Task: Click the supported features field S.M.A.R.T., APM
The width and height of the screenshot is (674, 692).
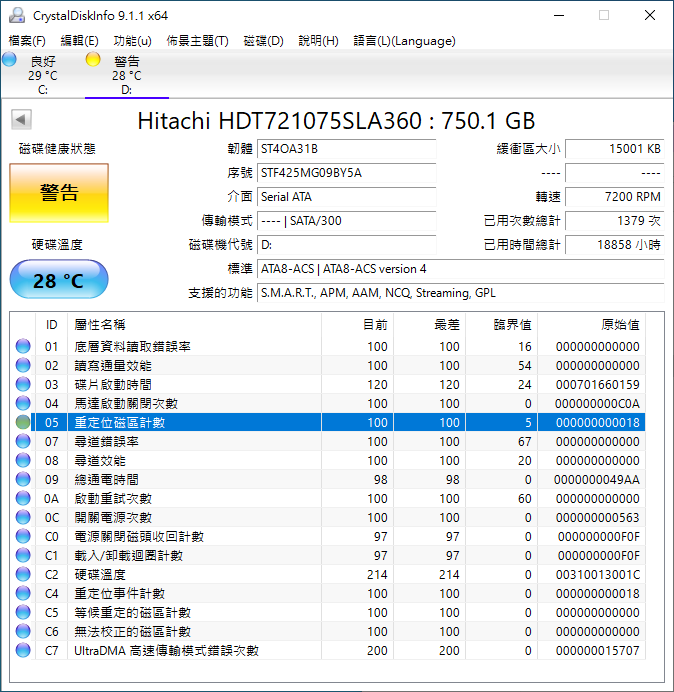Action: (461, 293)
